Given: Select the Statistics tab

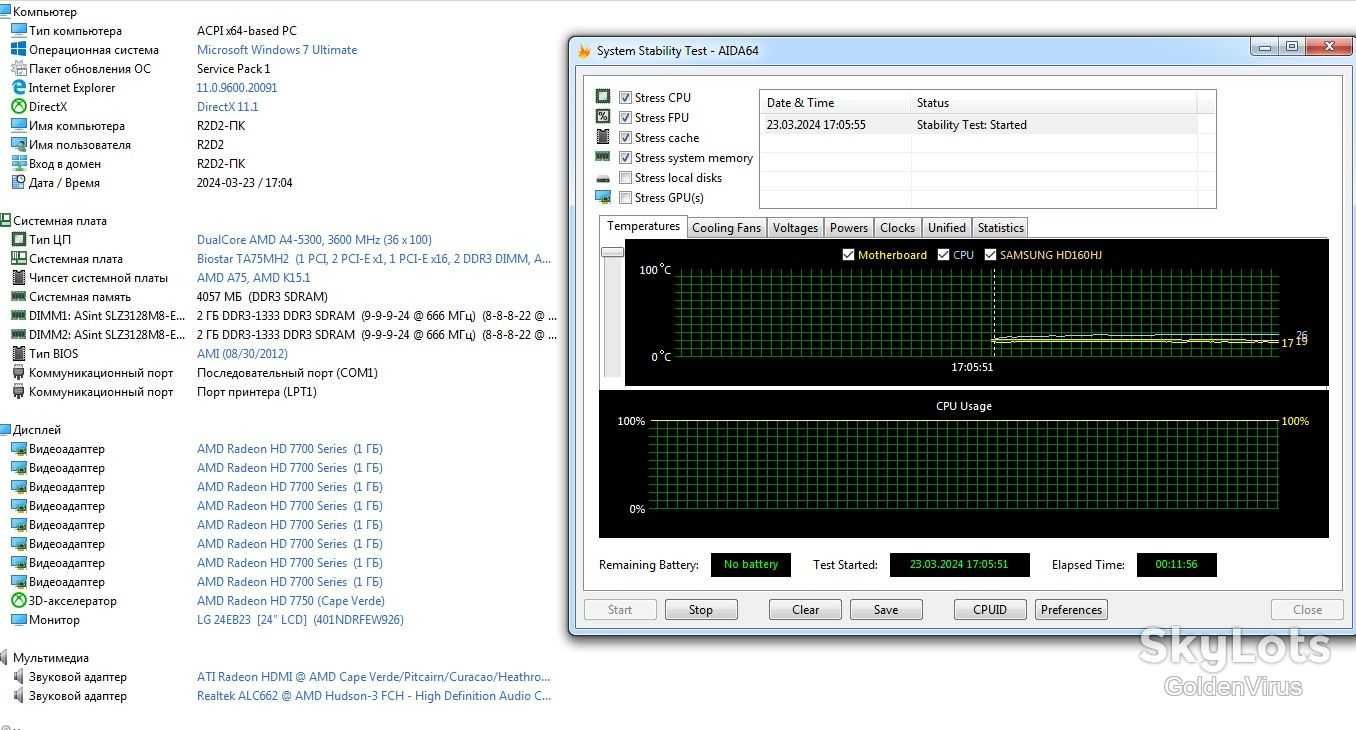Looking at the screenshot, I should pos(1000,228).
